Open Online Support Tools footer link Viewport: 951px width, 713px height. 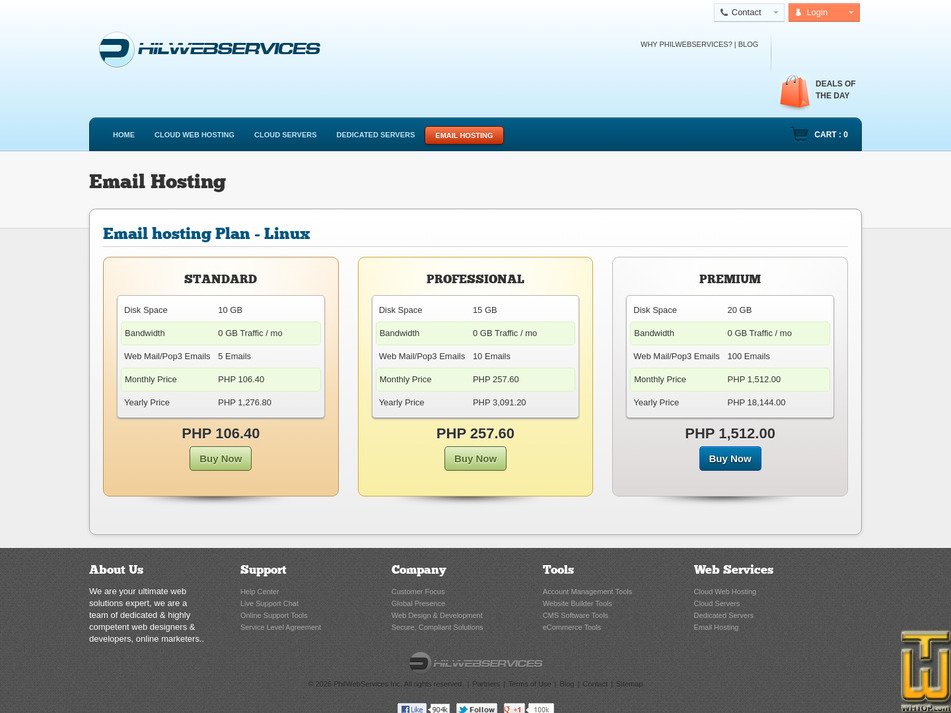(x=274, y=615)
